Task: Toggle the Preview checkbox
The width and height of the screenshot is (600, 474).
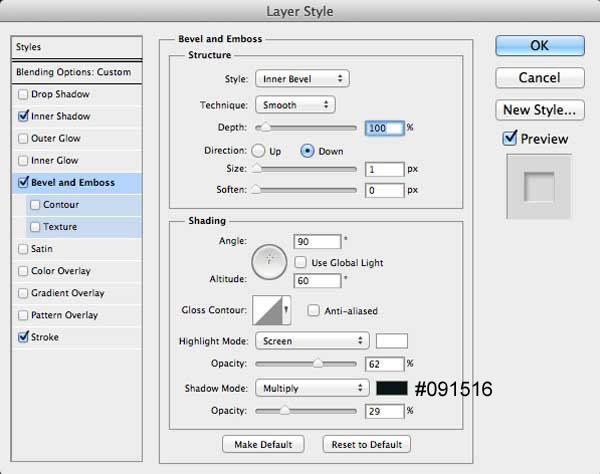Action: point(510,138)
